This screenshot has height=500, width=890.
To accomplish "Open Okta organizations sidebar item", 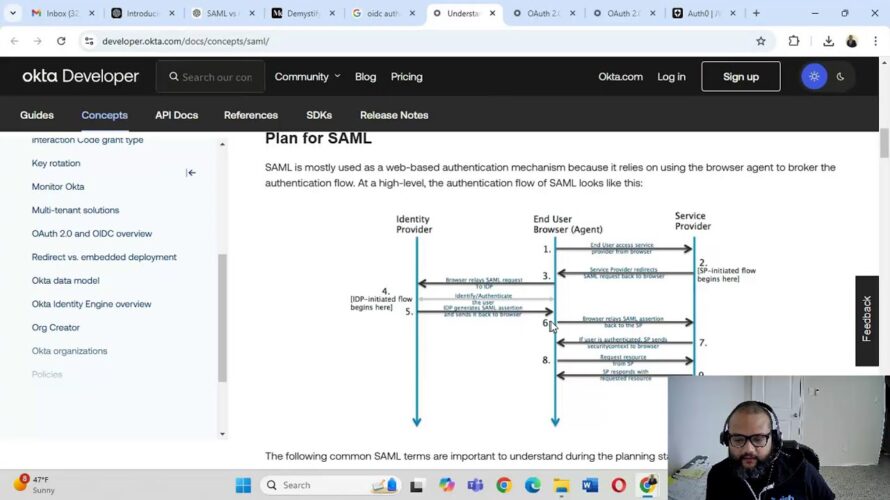I will (x=69, y=351).
